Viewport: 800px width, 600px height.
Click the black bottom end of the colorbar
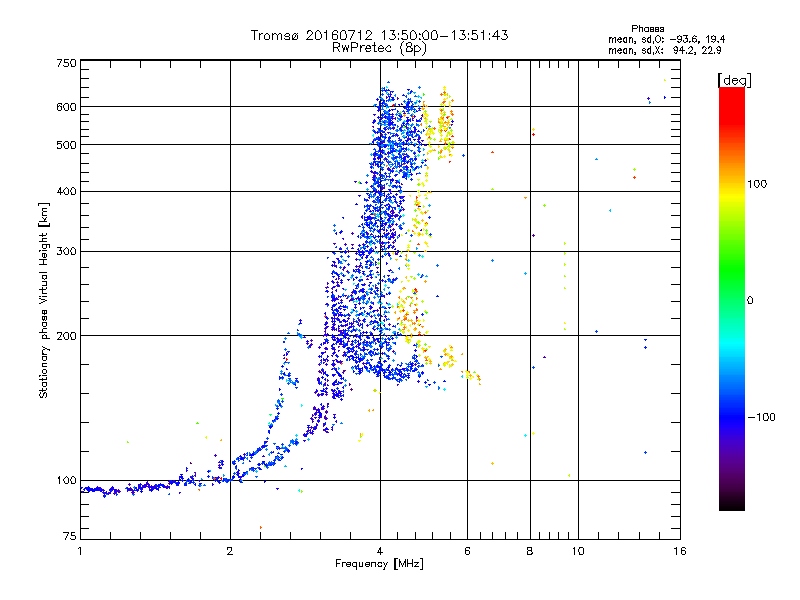(732, 505)
